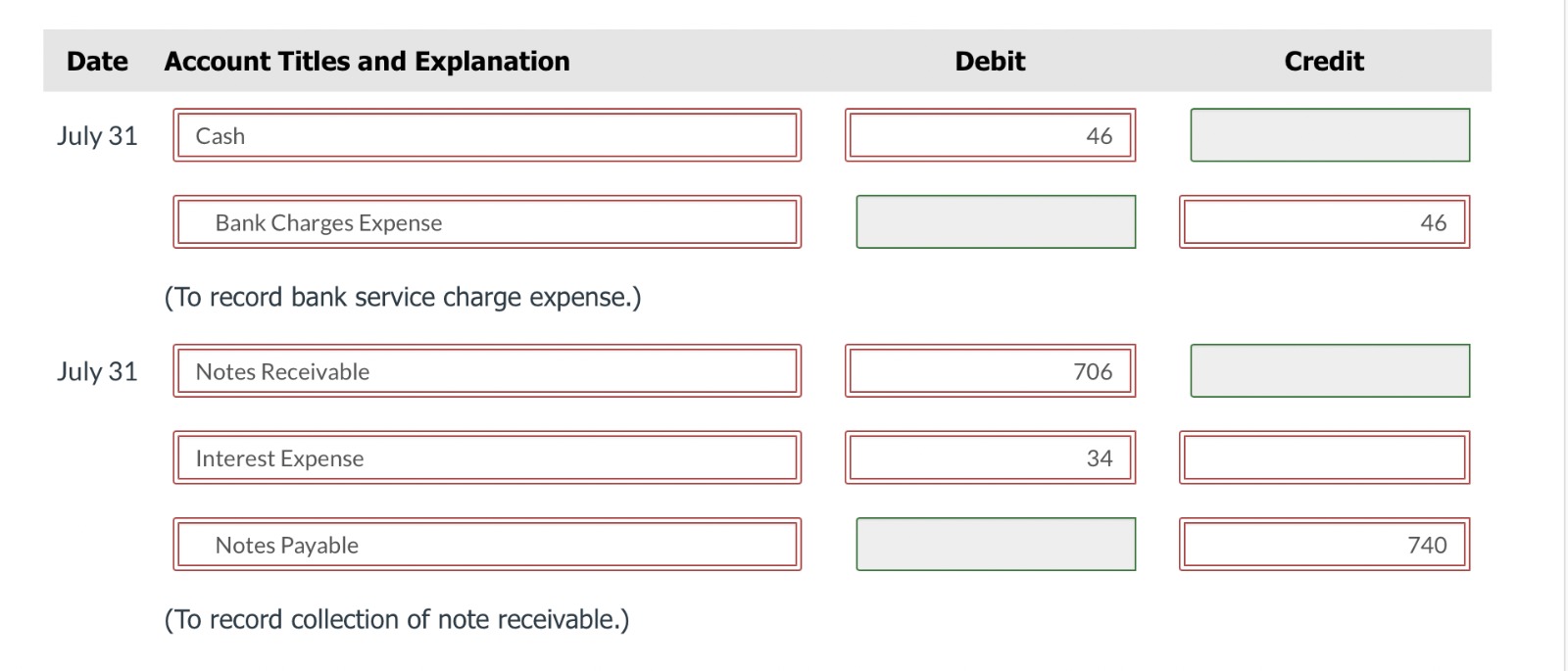The height and width of the screenshot is (671, 1568).
Task: Click the Cash account title field
Action: [487, 135]
